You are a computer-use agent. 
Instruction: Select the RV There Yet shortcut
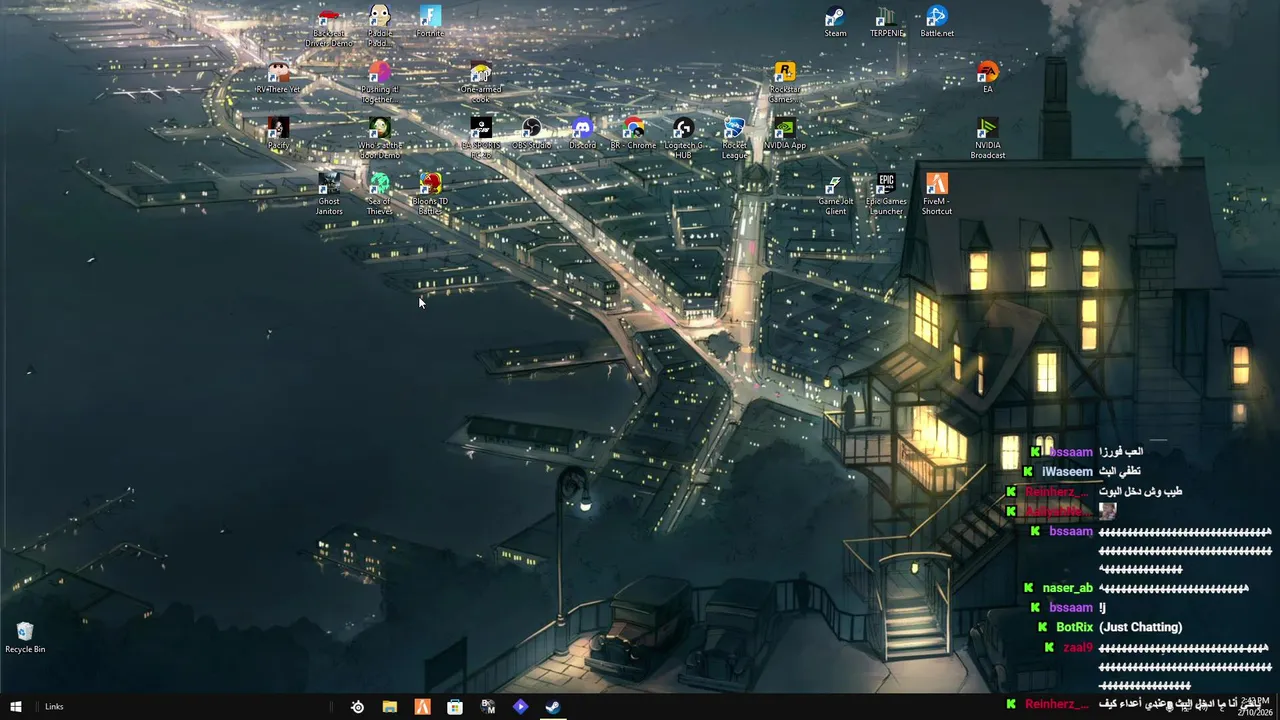278,78
